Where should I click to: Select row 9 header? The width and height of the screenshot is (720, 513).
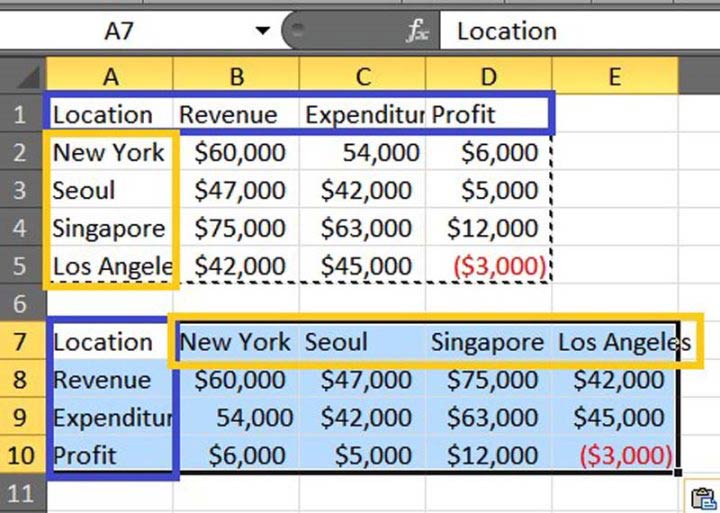23,417
